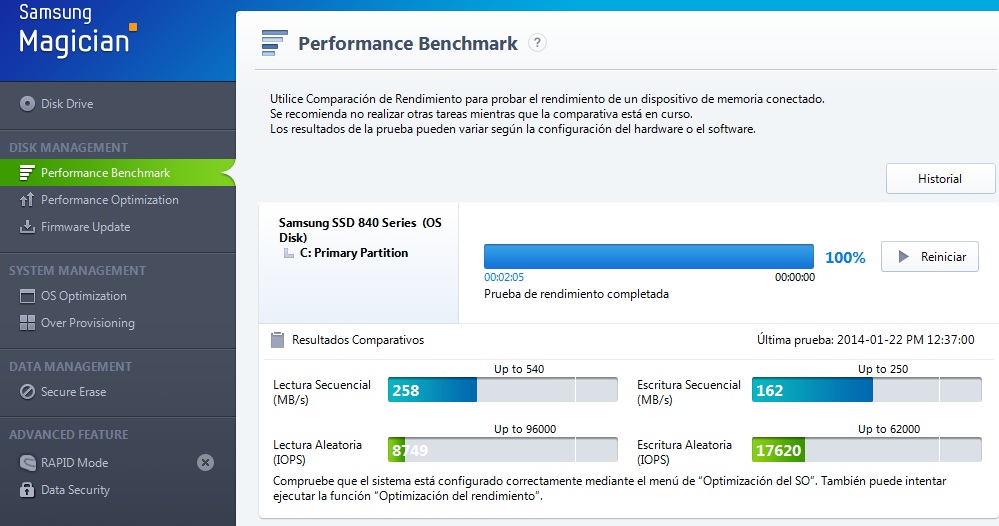Click the Resultados Comparativos heading
The height and width of the screenshot is (526, 999).
(x=358, y=340)
